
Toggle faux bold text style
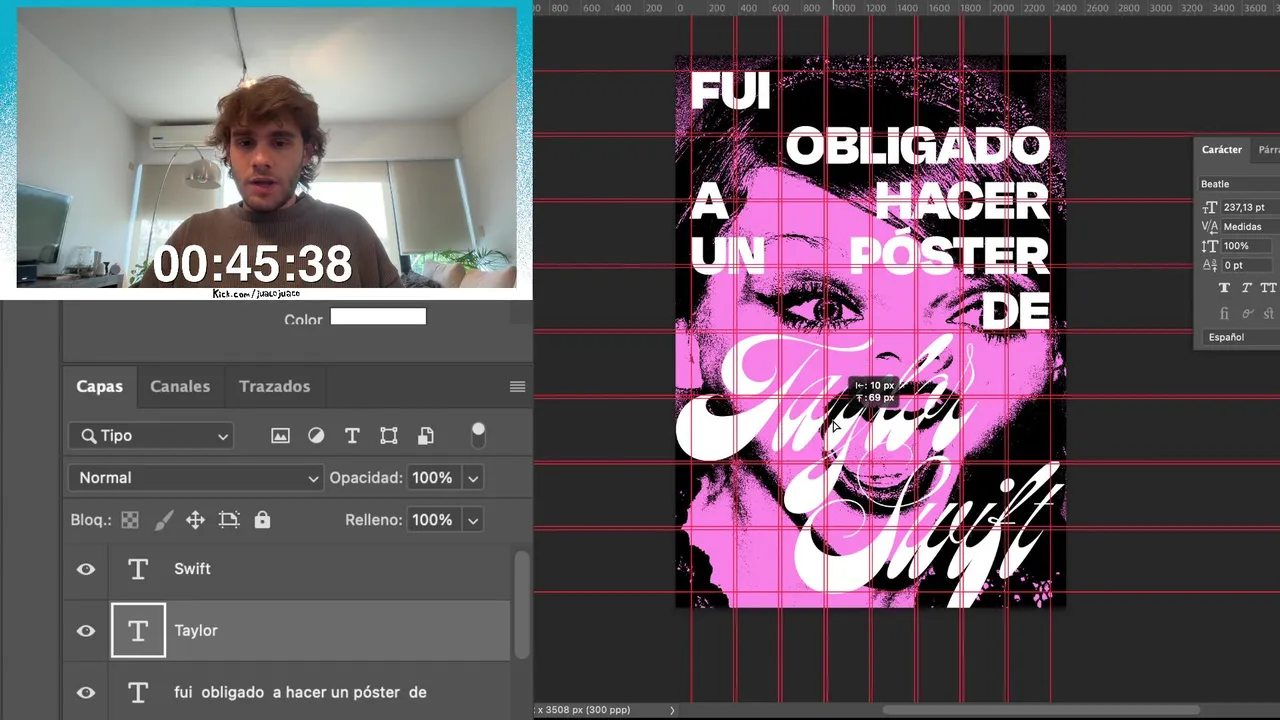1224,288
